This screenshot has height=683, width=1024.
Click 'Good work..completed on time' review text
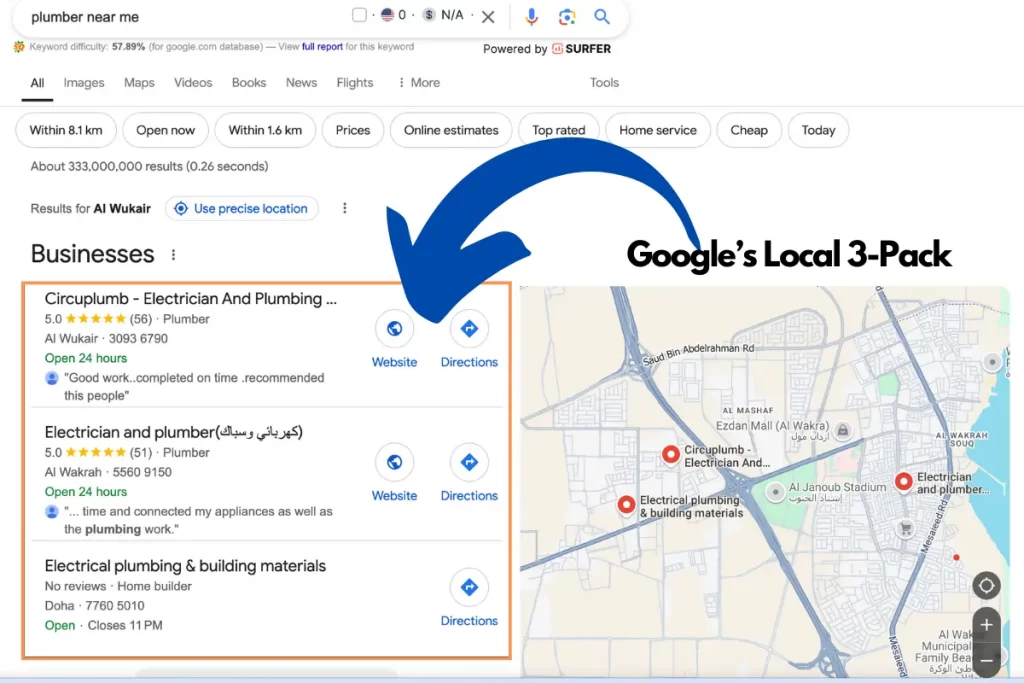(194, 387)
